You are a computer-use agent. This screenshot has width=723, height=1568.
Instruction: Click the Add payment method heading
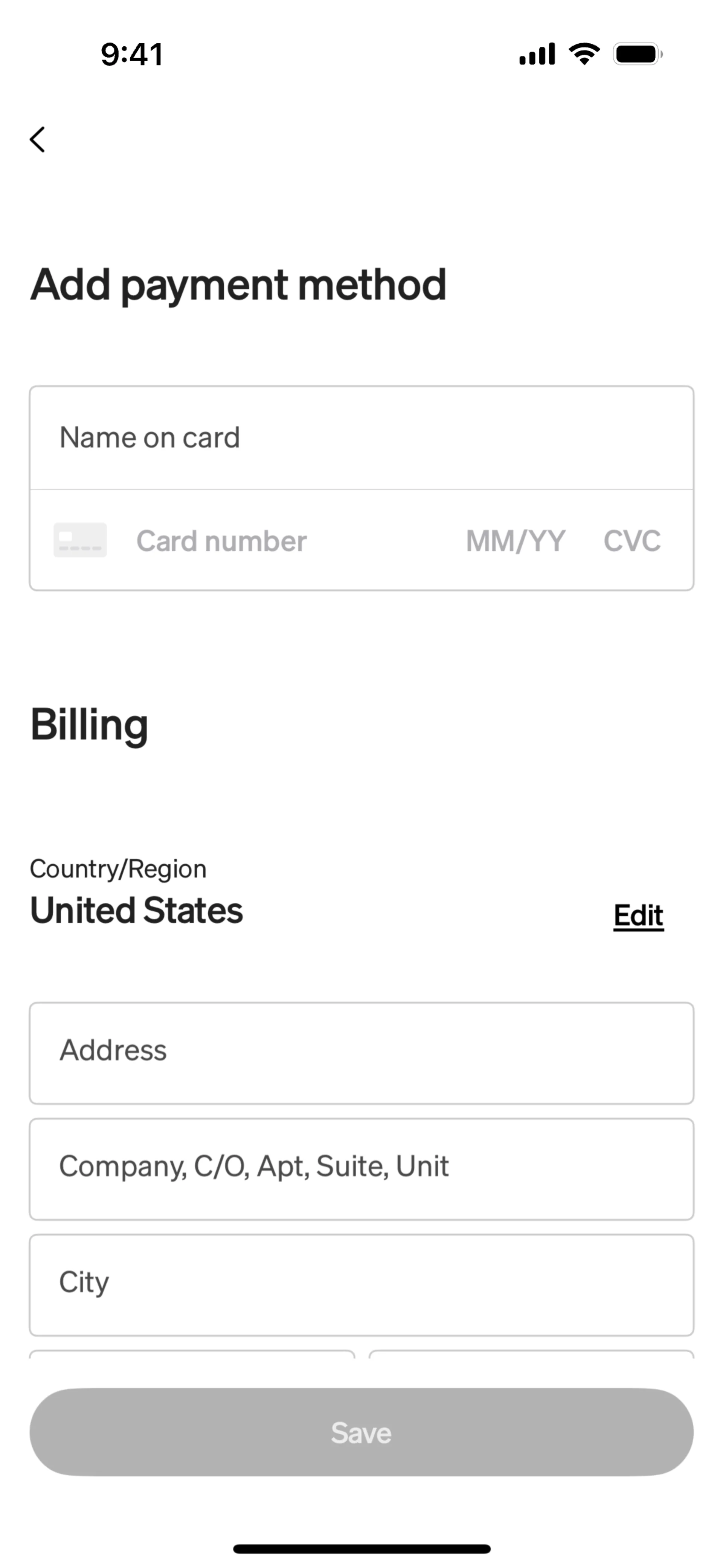[x=239, y=285]
